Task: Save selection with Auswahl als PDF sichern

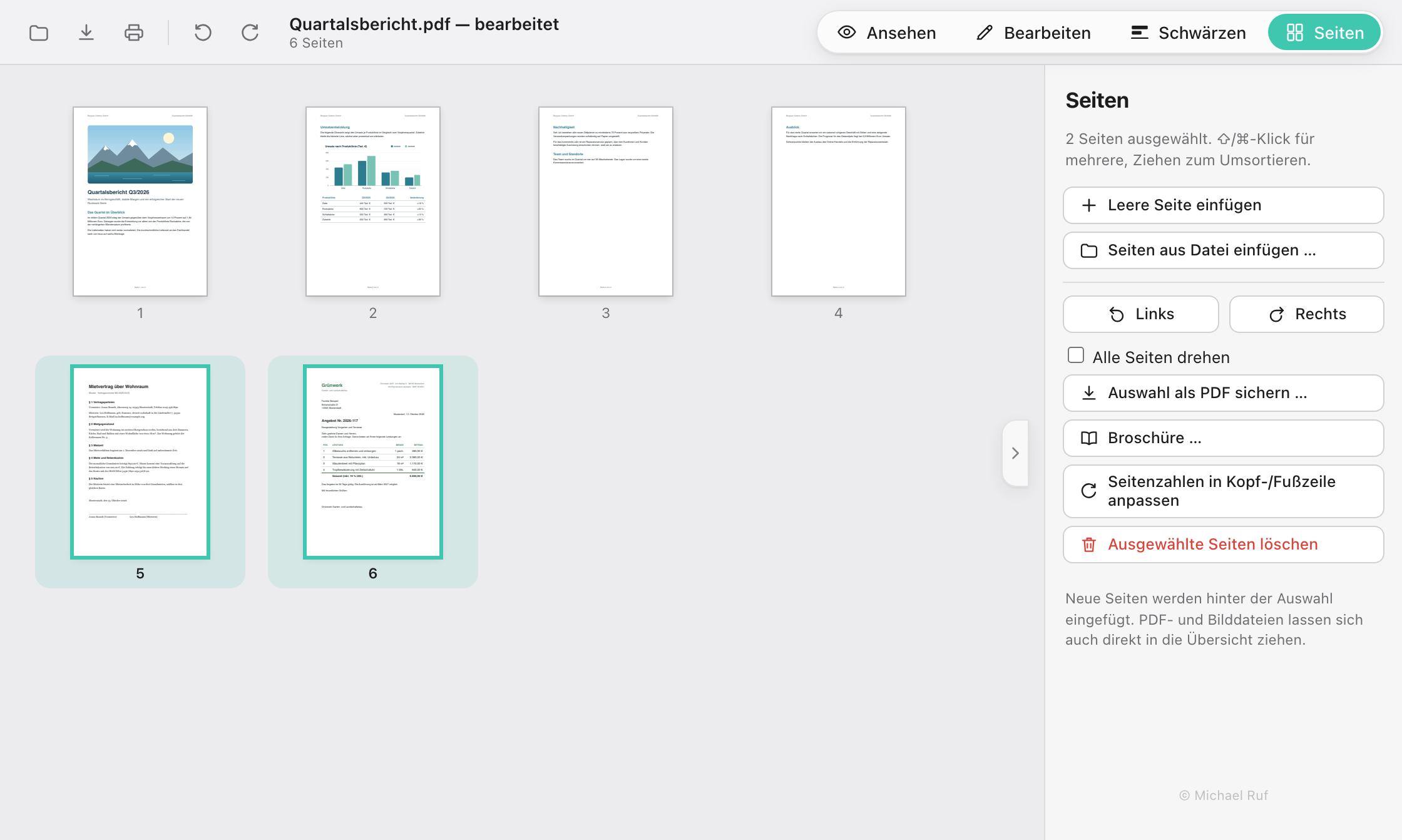Action: click(x=1223, y=393)
